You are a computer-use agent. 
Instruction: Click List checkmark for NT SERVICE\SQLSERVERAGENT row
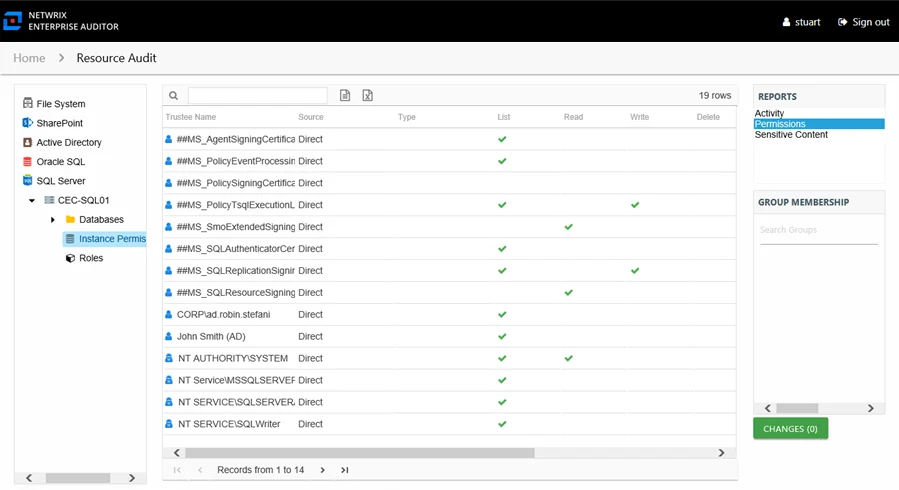pos(502,402)
